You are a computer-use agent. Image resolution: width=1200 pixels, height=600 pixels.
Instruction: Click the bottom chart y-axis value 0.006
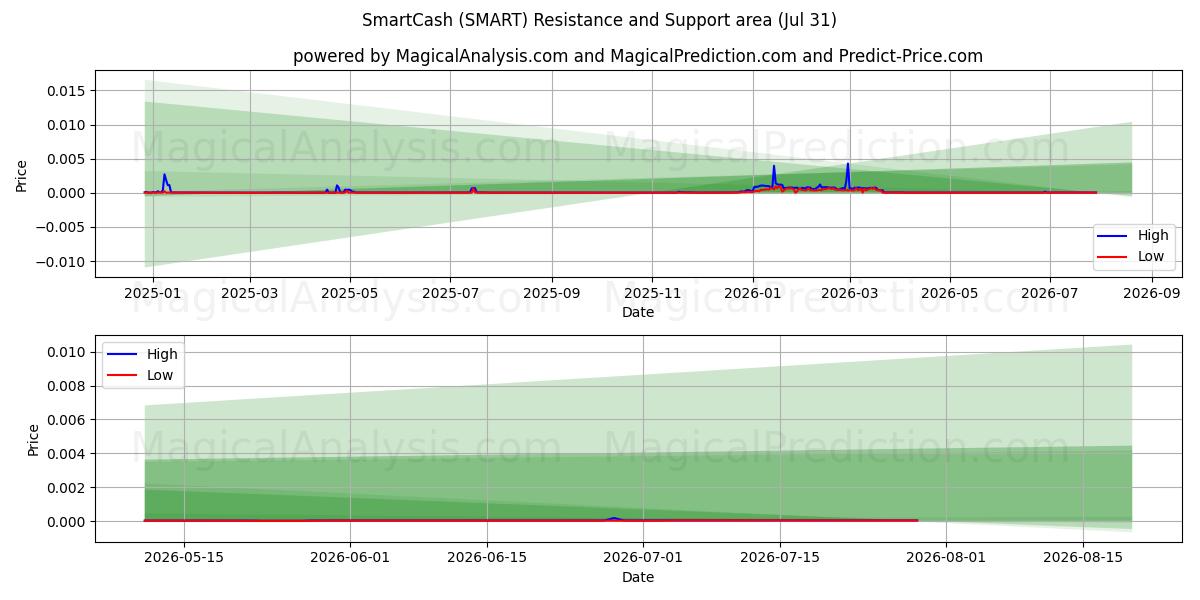[68, 420]
